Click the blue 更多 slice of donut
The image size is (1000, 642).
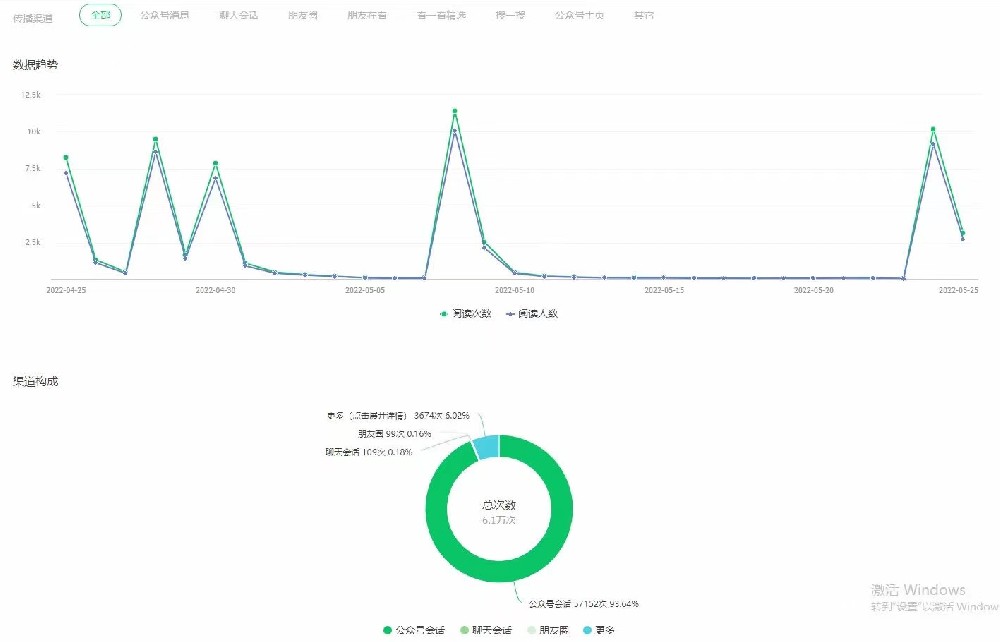click(487, 447)
